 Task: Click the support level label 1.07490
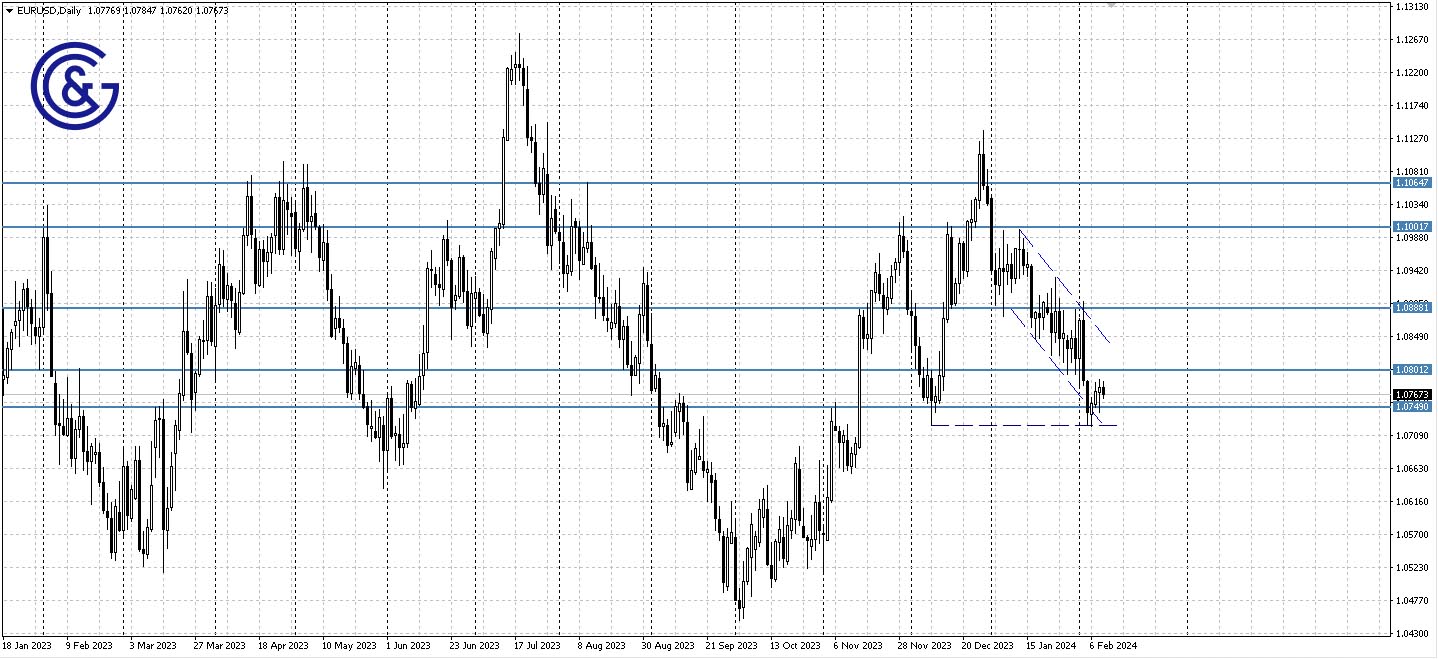(1413, 407)
